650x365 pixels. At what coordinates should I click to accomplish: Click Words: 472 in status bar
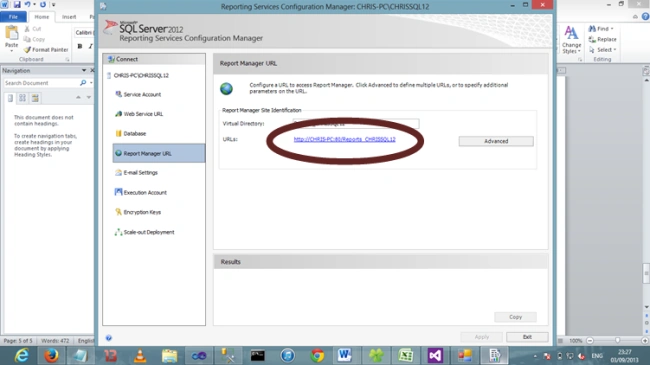tap(55, 341)
